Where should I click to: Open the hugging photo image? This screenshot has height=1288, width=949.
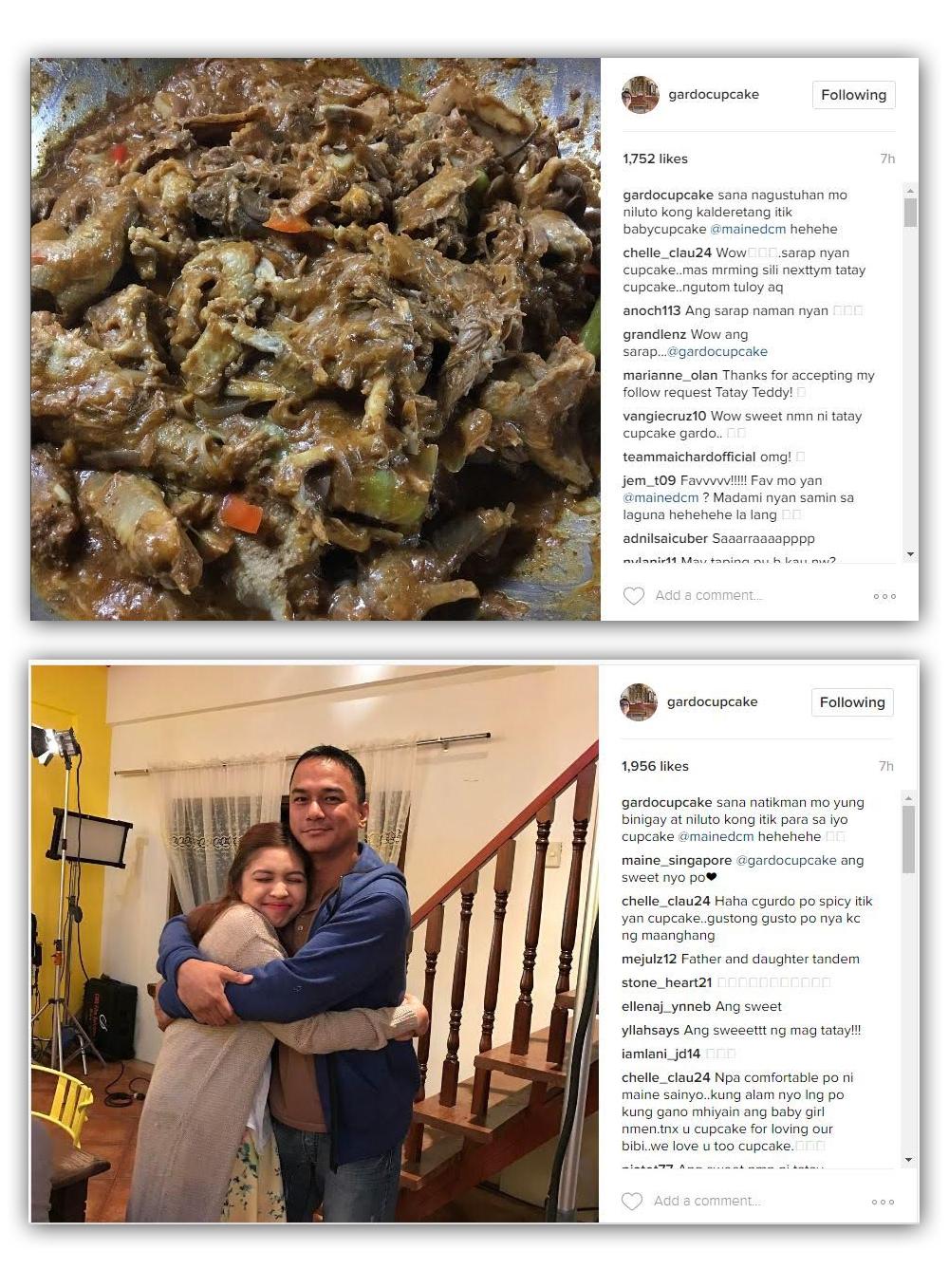coord(315,944)
